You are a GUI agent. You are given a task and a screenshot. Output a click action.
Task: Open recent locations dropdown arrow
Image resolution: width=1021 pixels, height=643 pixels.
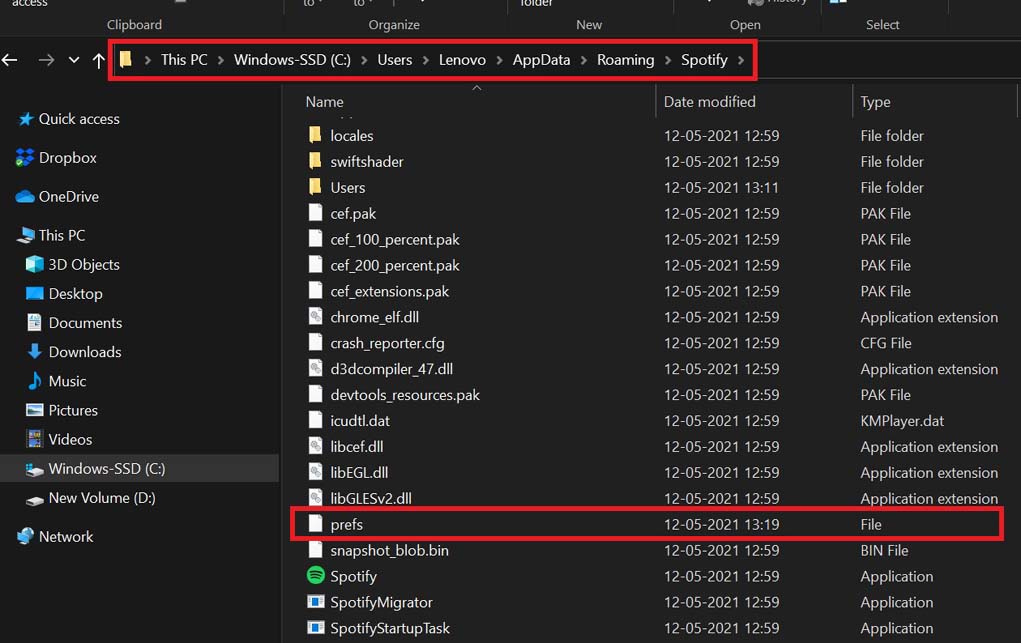[74, 60]
